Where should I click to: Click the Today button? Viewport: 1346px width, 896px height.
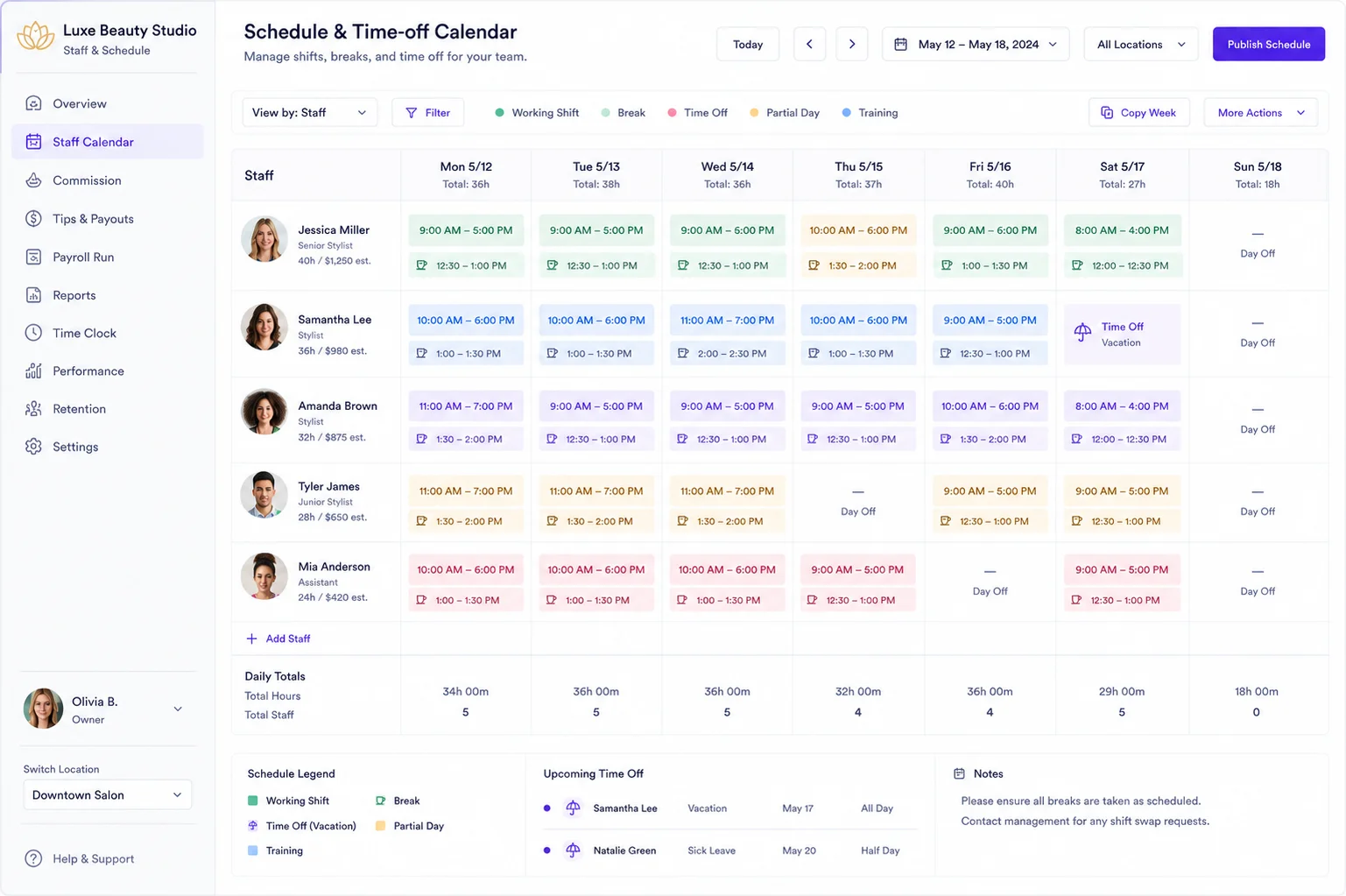tap(748, 44)
